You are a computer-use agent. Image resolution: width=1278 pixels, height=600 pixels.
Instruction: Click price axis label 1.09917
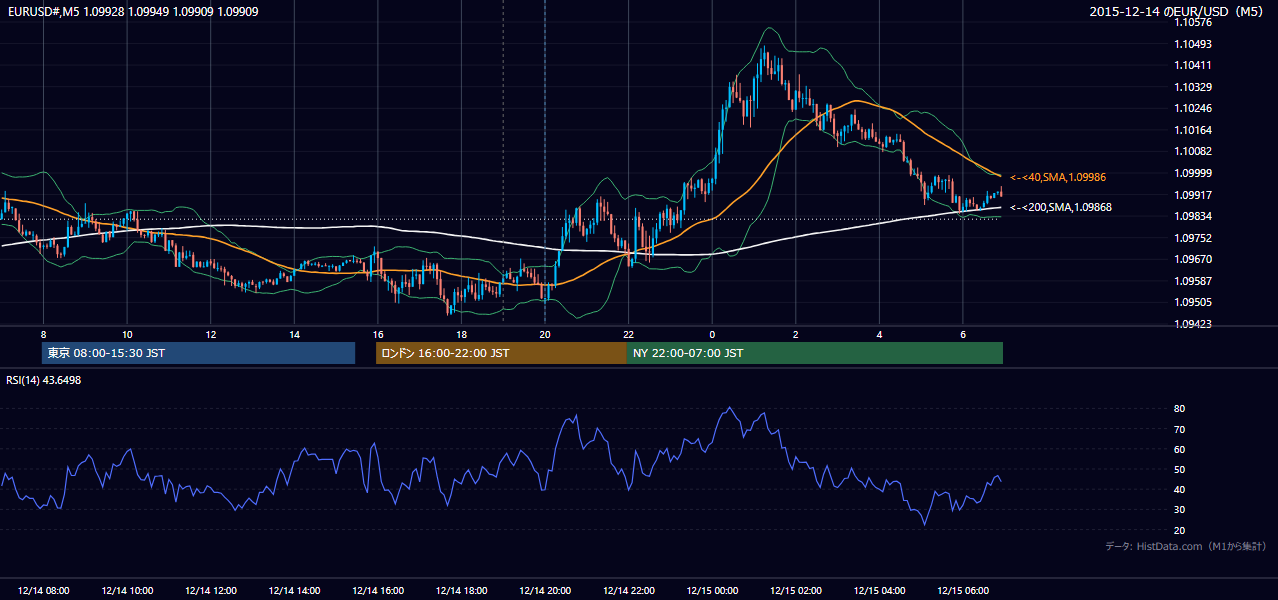pyautogui.click(x=1193, y=195)
